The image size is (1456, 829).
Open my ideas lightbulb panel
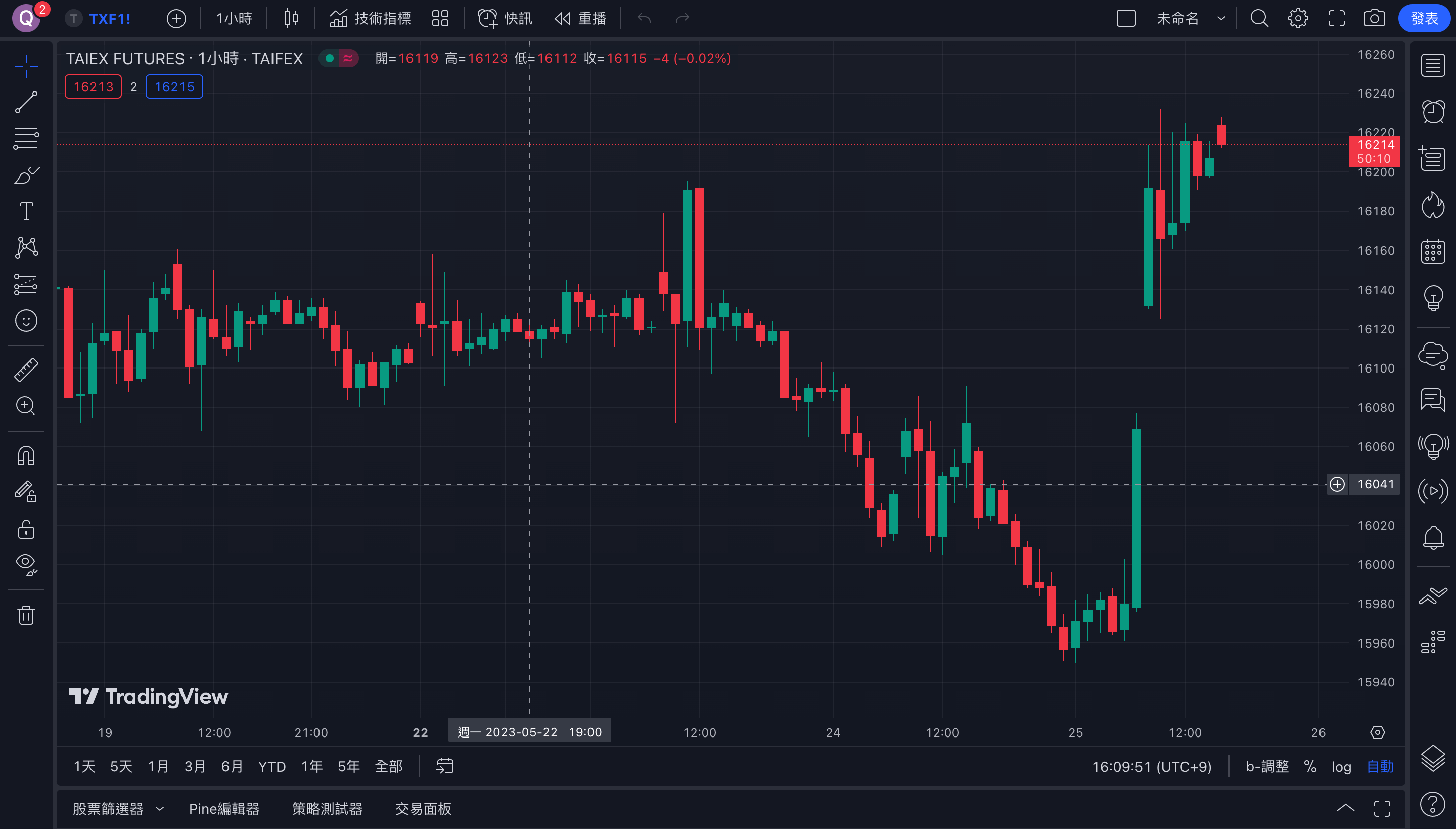(1433, 298)
